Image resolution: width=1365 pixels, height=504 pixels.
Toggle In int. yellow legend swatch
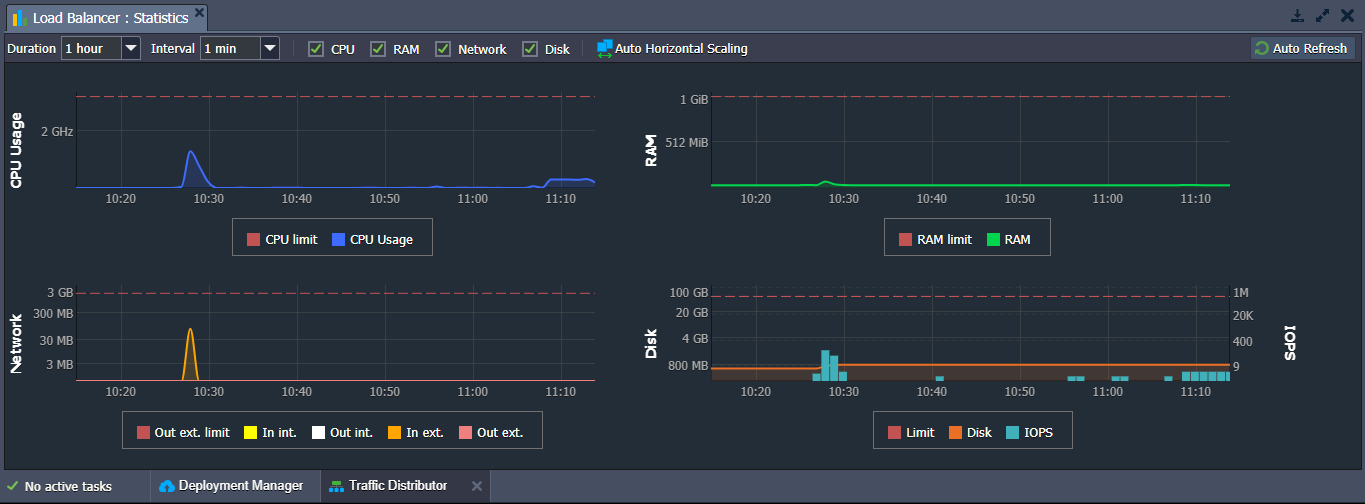(x=250, y=432)
